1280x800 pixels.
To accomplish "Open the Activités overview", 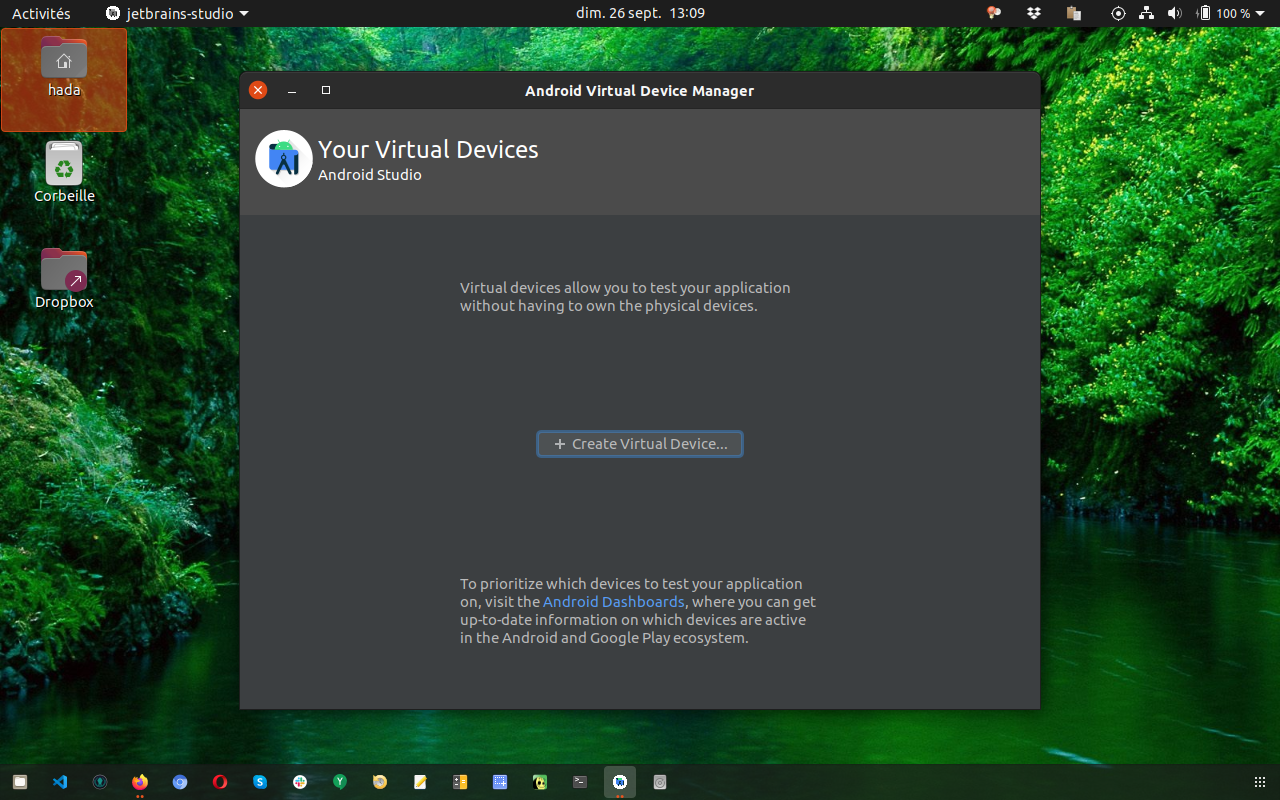I will 41,13.
